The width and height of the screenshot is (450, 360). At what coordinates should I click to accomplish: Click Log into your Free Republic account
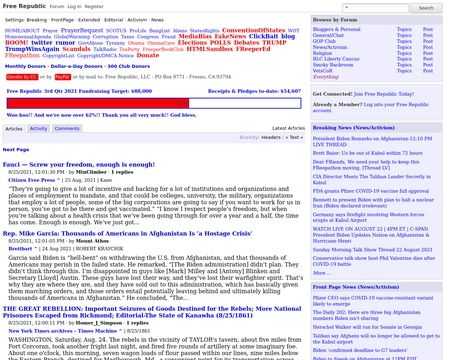click(371, 107)
